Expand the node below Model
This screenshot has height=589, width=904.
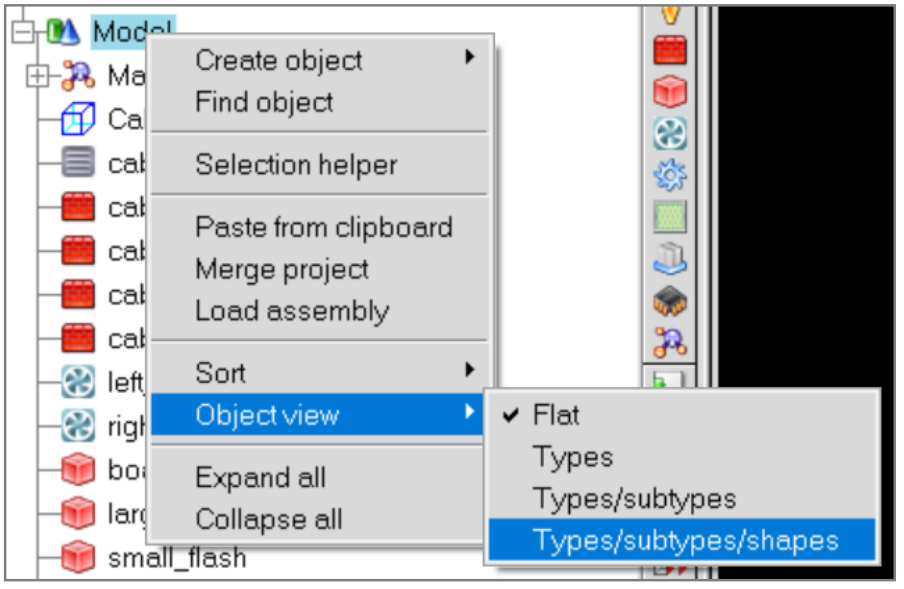pyautogui.click(x=37, y=75)
